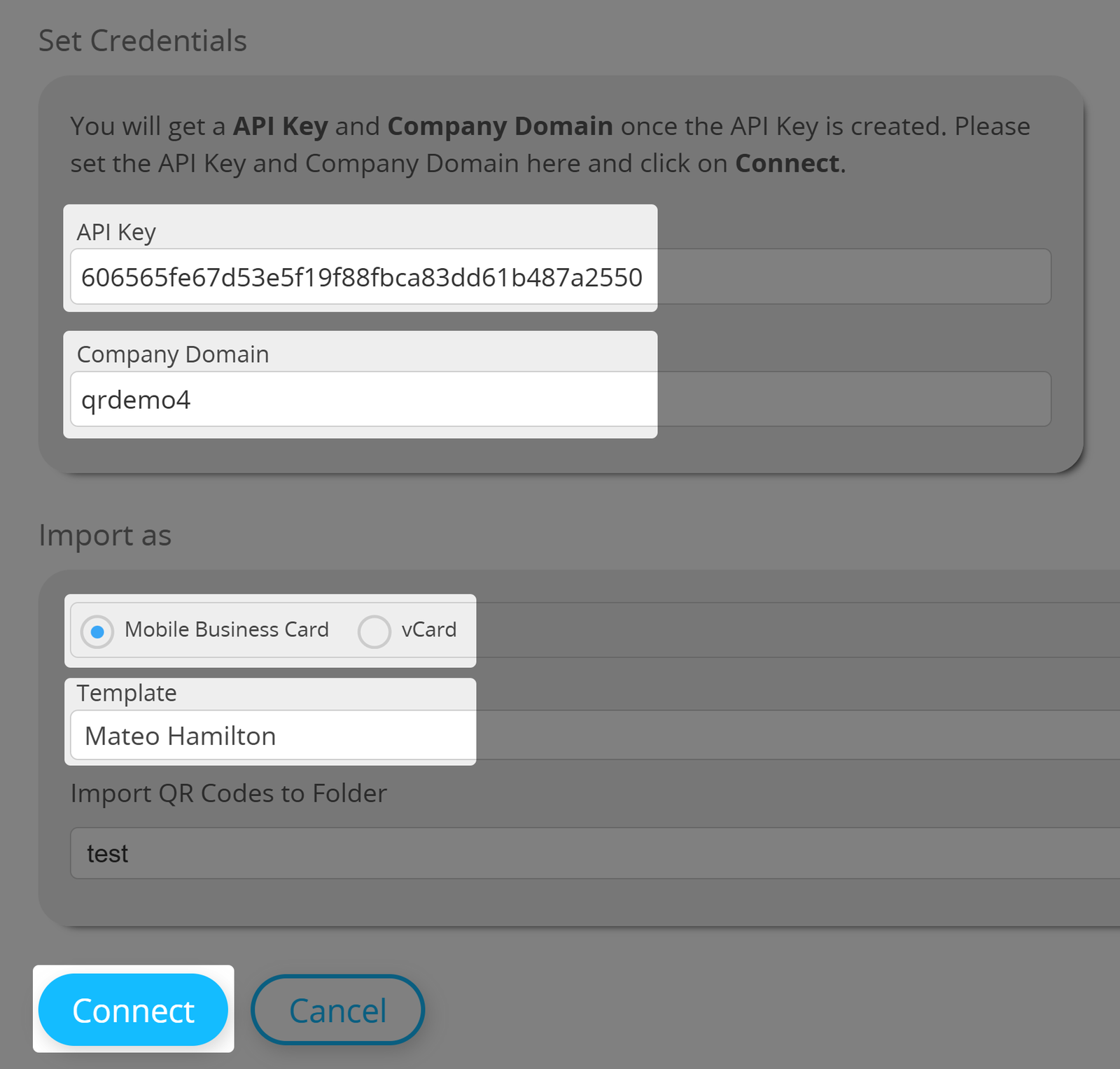Click bold Company Domain text in instructions
This screenshot has height=1069, width=1120.
(x=500, y=126)
